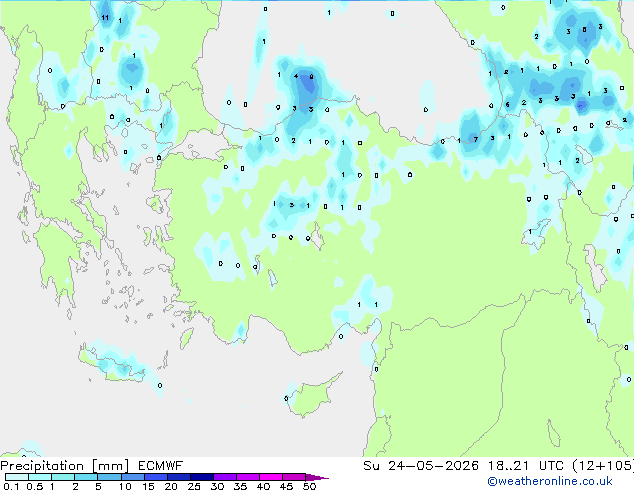Pick the 35–40 mm magenta legend swatch
Screen dimensions: 634x490
click(x=247, y=477)
